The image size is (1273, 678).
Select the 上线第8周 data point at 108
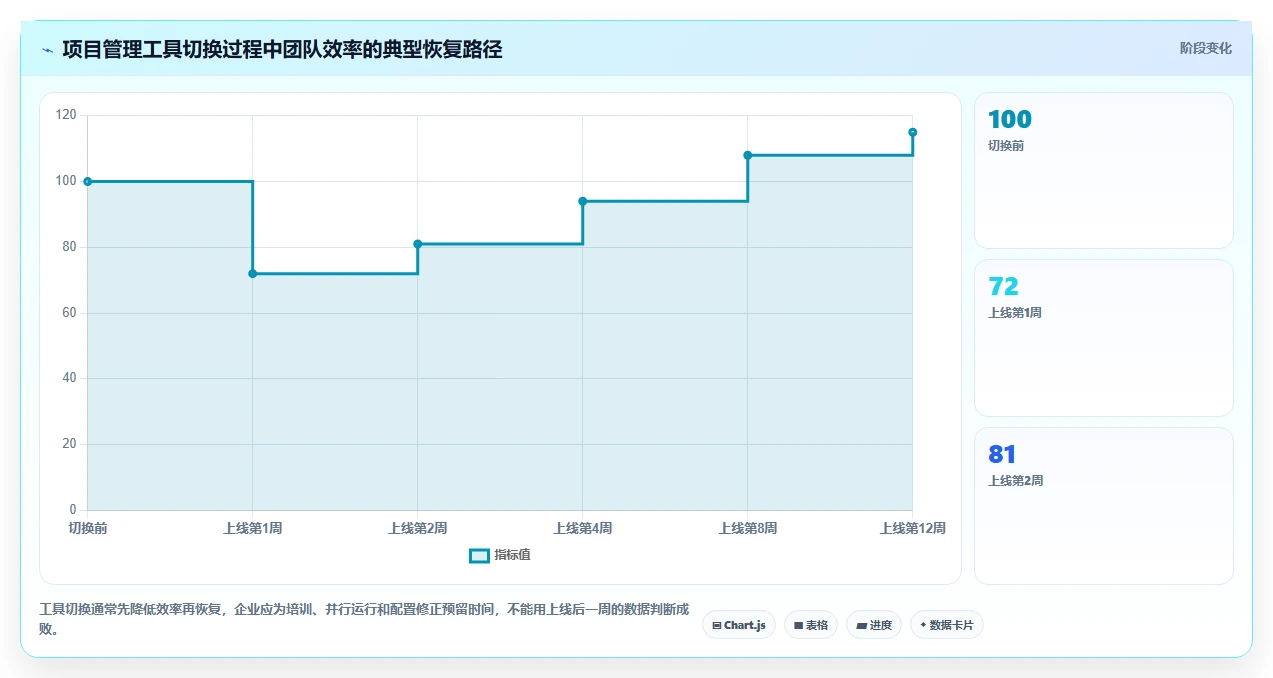click(x=747, y=155)
